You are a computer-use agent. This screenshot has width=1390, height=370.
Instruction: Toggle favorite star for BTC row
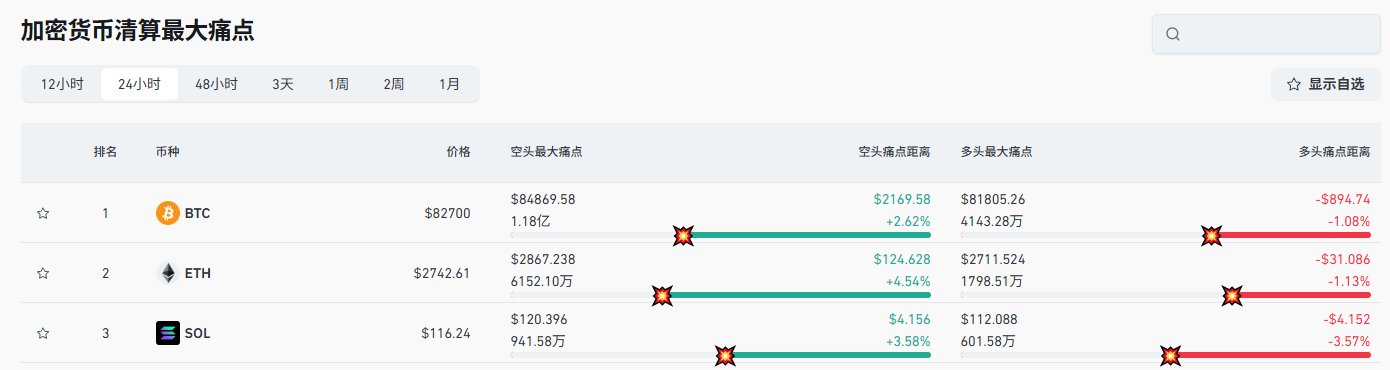click(43, 213)
